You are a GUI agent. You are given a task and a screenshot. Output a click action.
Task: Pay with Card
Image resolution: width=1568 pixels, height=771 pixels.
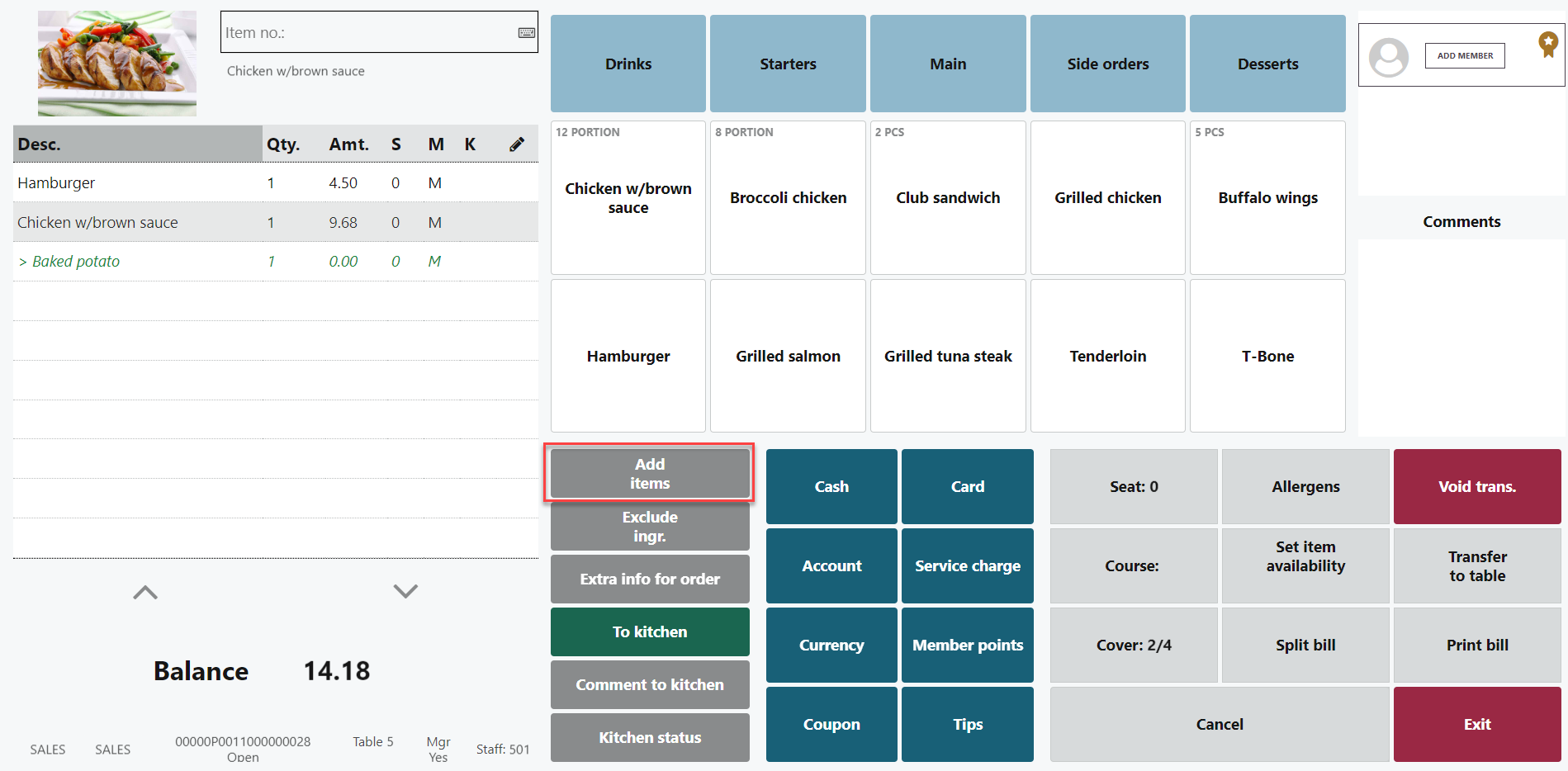[x=967, y=486]
